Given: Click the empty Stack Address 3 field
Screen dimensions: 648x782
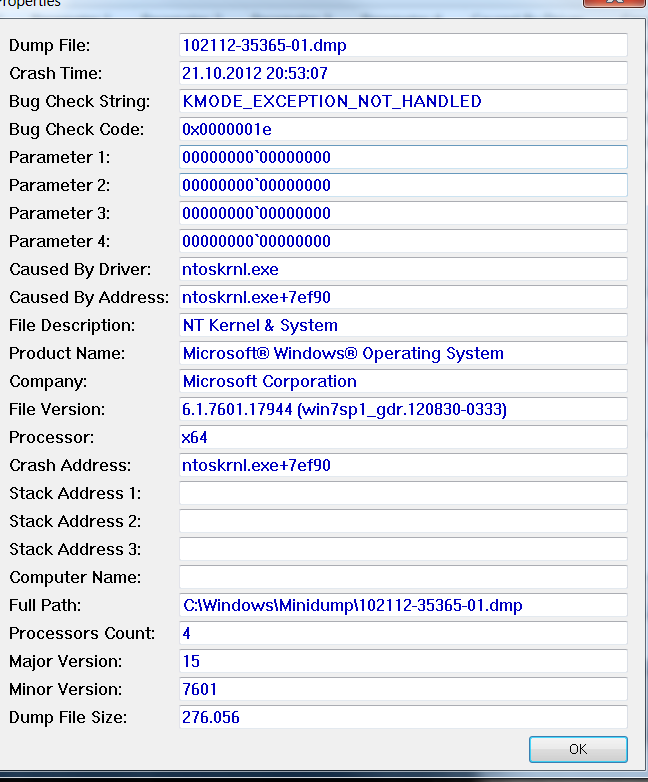Looking at the screenshot, I should point(403,549).
